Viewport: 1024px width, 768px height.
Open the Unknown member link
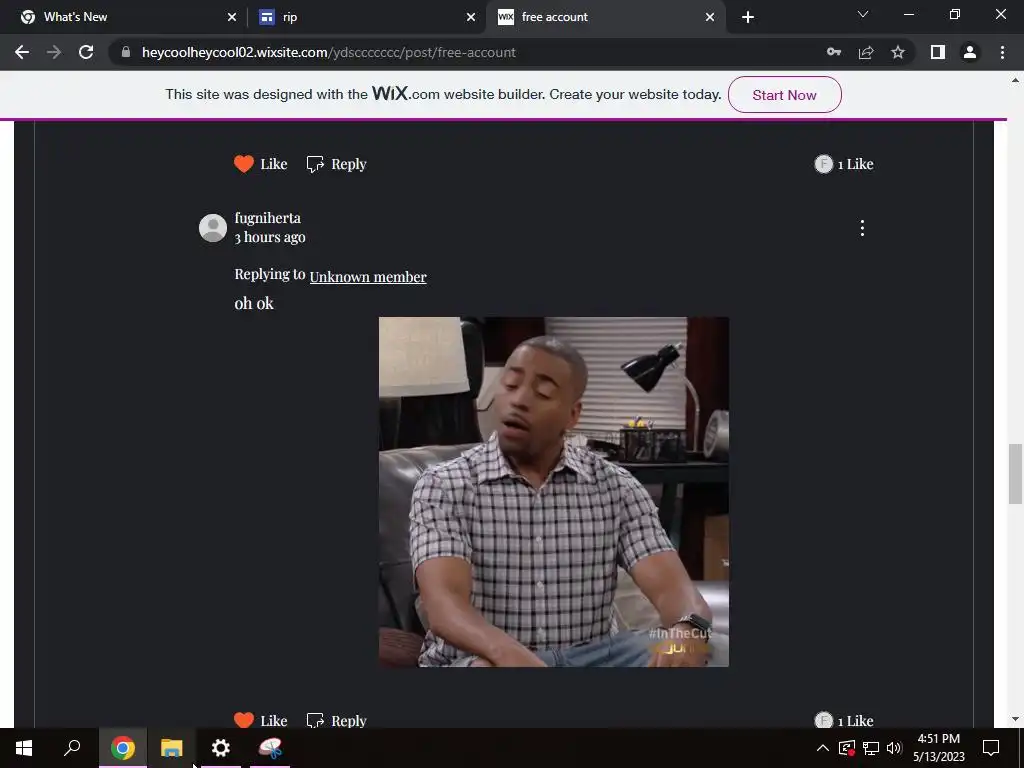coord(368,277)
